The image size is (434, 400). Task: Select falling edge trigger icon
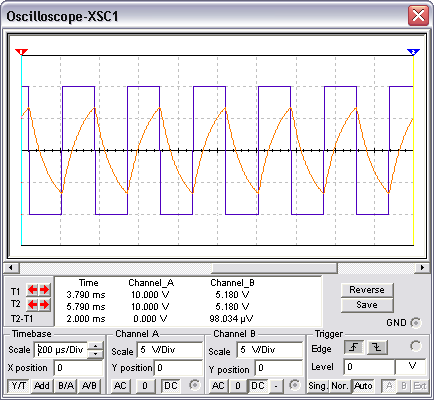point(377,348)
